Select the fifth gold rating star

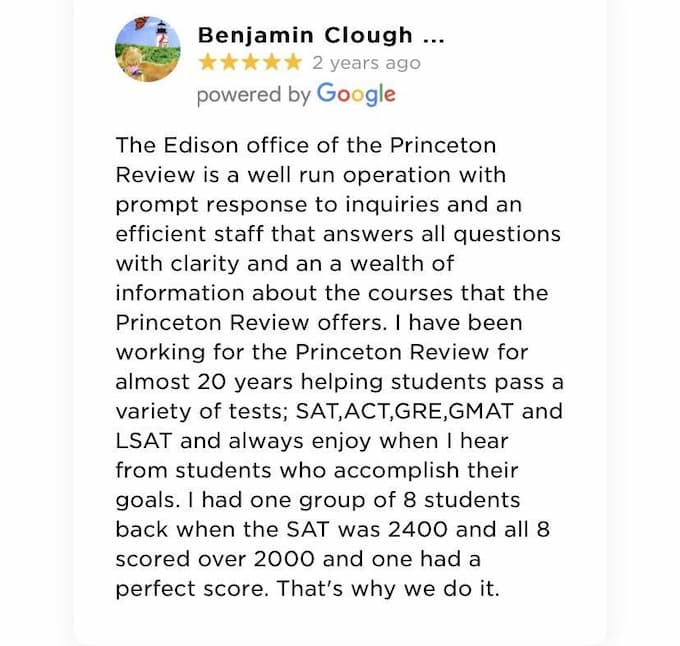pyautogui.click(x=293, y=63)
